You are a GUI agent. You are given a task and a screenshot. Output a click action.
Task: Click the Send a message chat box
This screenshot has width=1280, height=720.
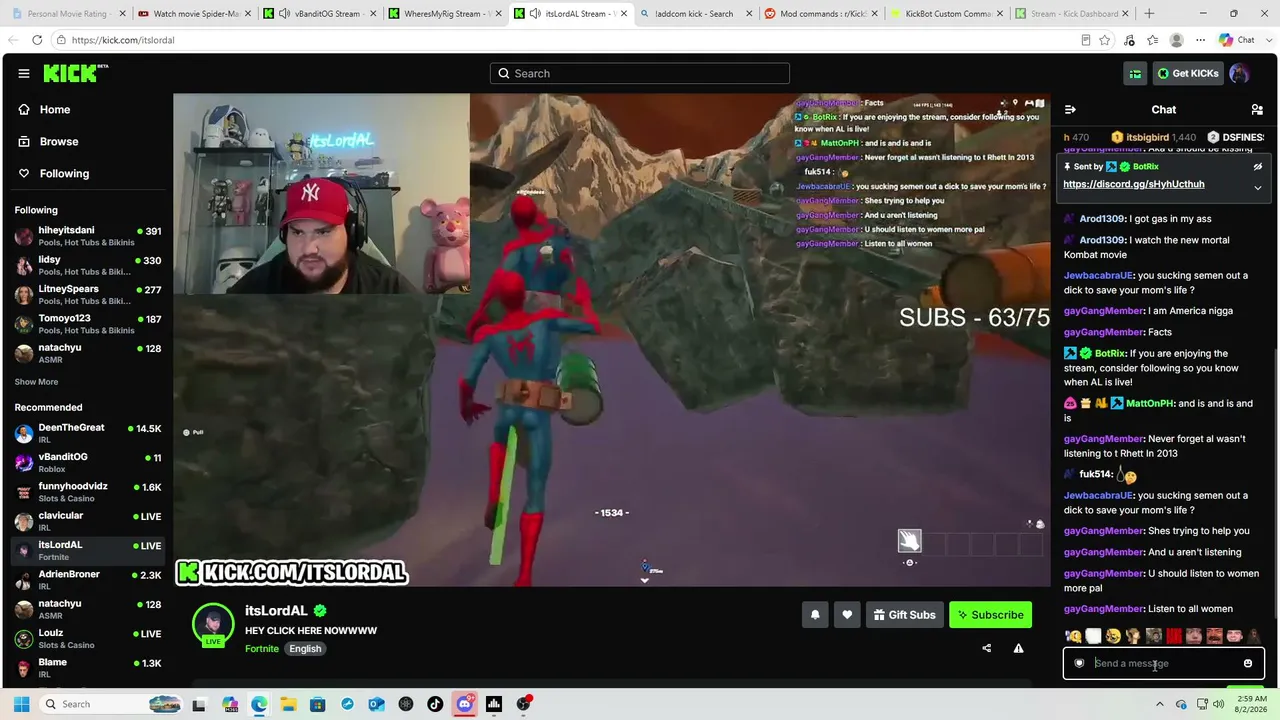point(1163,663)
